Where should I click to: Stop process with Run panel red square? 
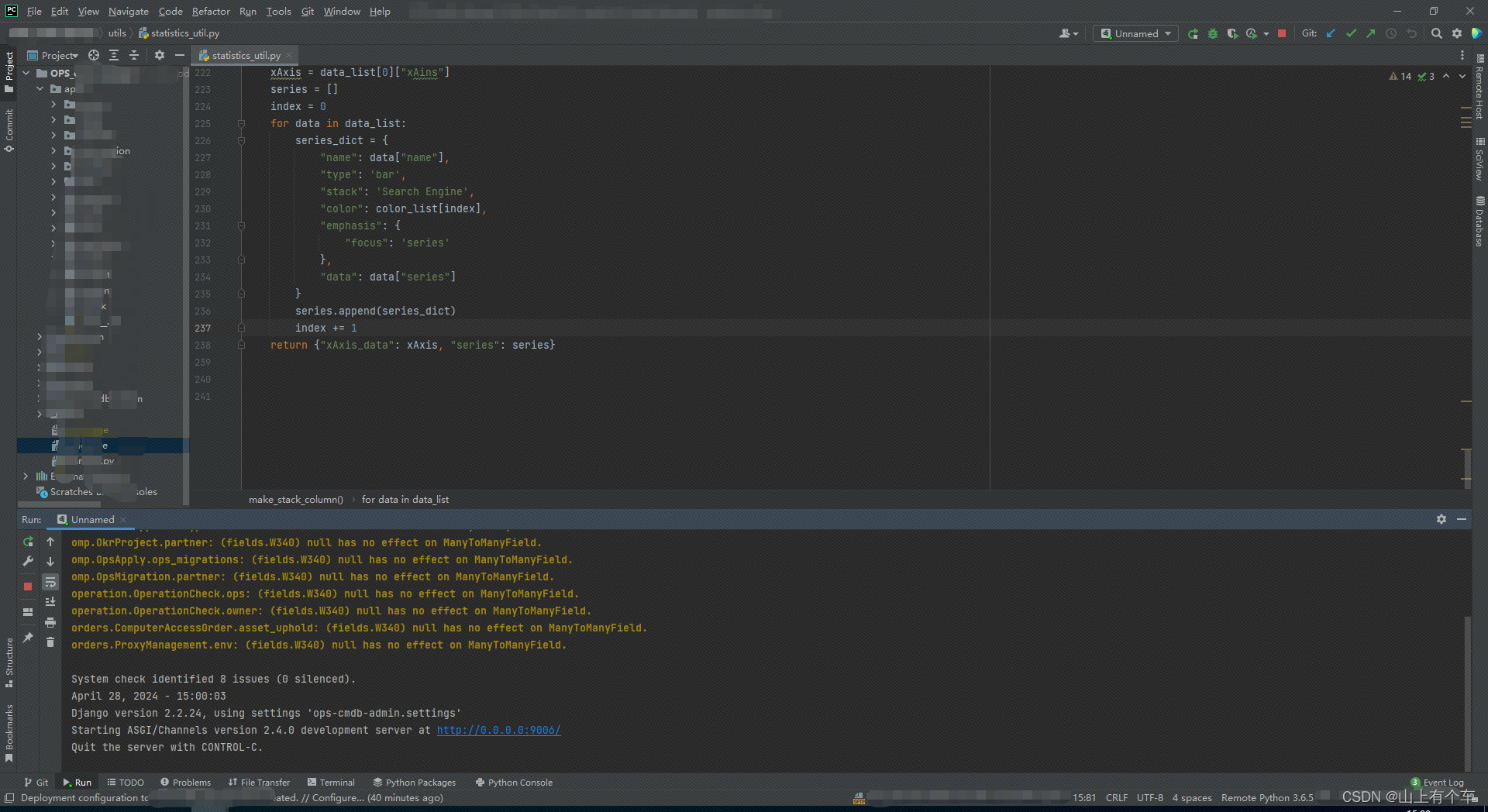tap(28, 587)
